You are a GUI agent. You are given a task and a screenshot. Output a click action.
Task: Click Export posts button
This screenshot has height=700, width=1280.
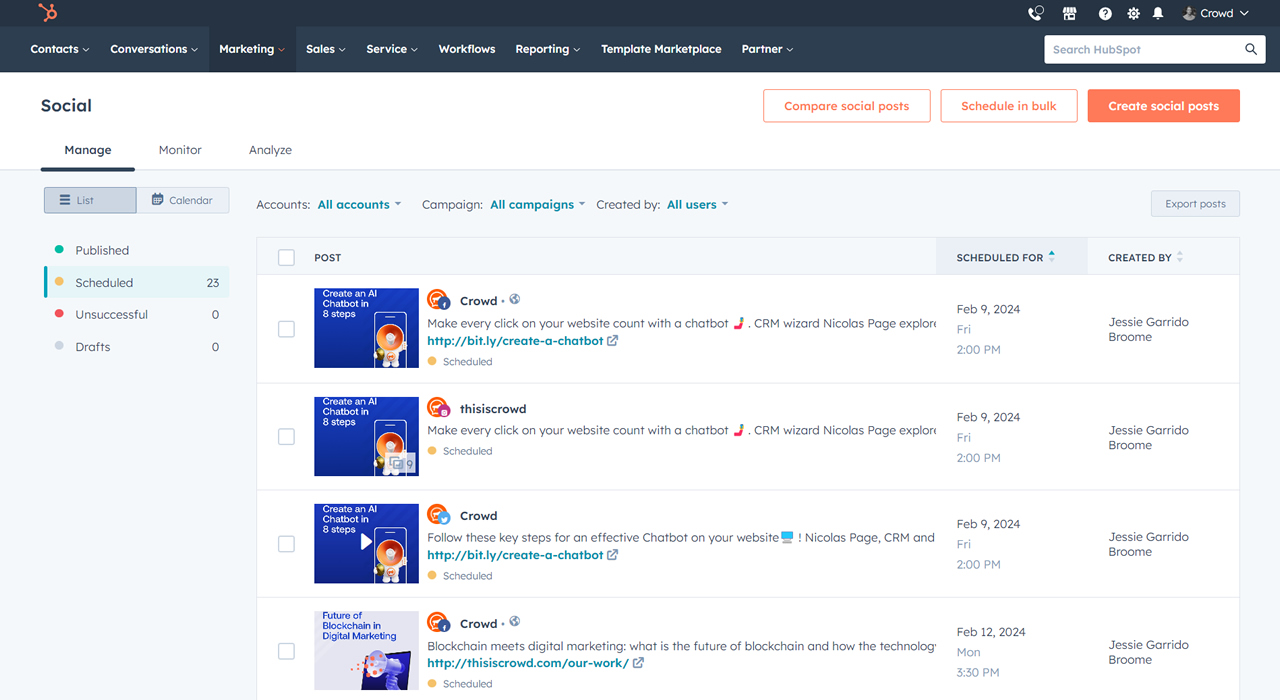point(1195,204)
